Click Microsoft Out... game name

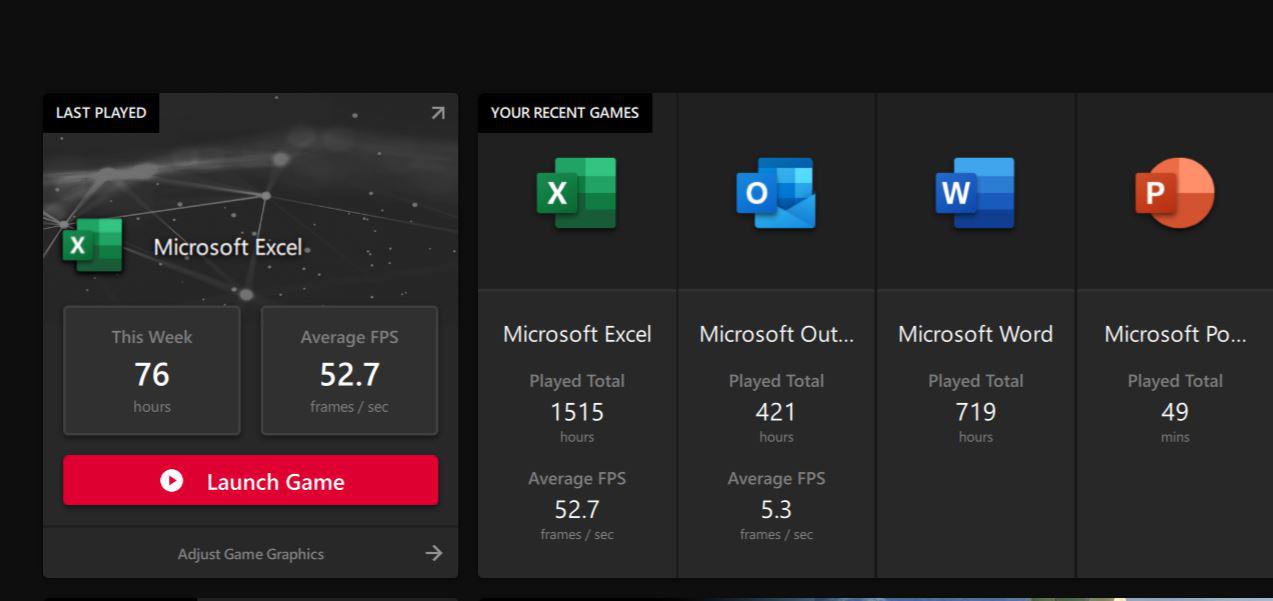pyautogui.click(x=777, y=334)
